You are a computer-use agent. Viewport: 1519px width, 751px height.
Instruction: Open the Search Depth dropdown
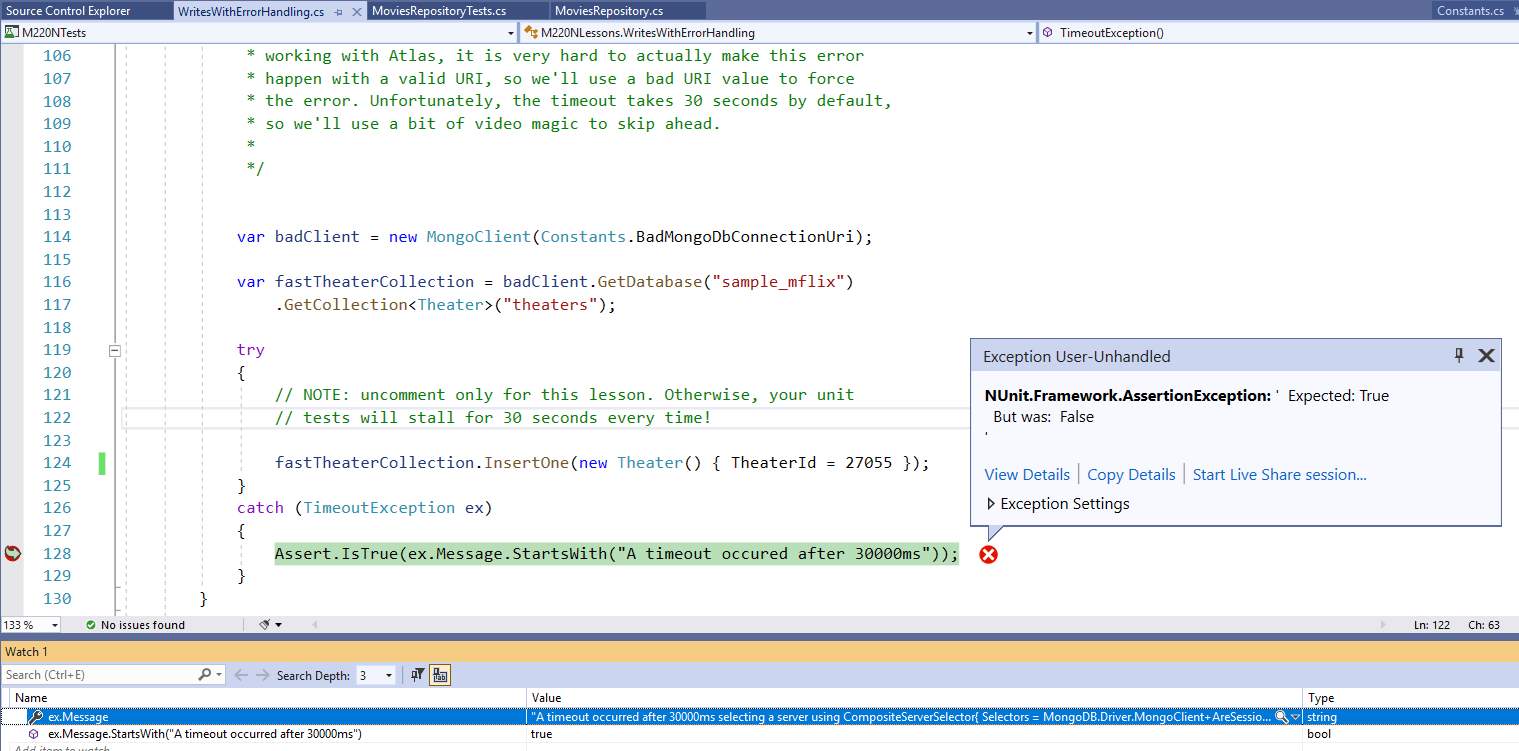click(x=389, y=676)
